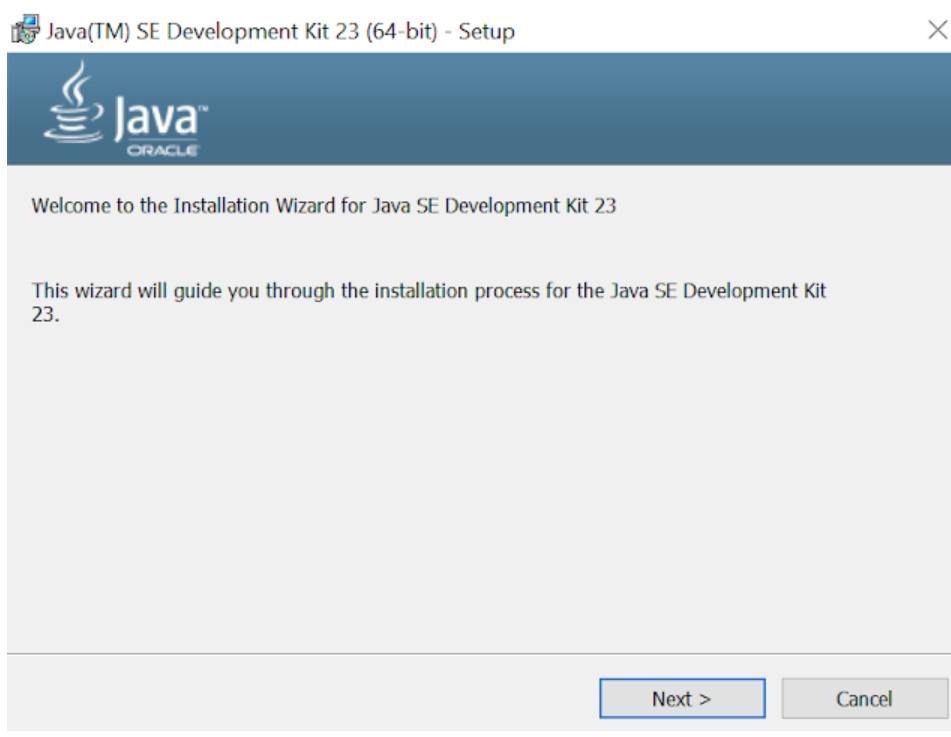Click the 'This wizard will guide you' paragraph
The width and height of the screenshot is (951, 737).
pyautogui.click(x=428, y=302)
